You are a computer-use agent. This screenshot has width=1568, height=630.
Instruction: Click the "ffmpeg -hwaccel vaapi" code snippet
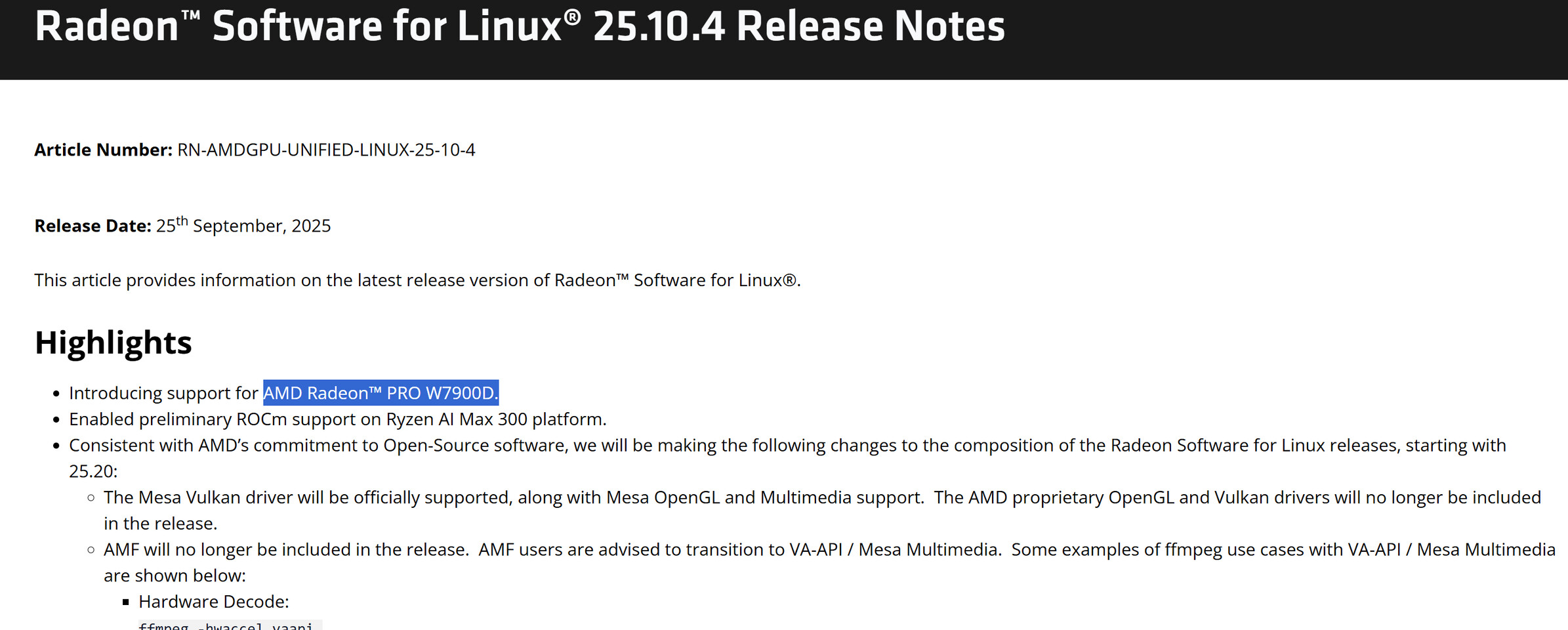coord(226,625)
